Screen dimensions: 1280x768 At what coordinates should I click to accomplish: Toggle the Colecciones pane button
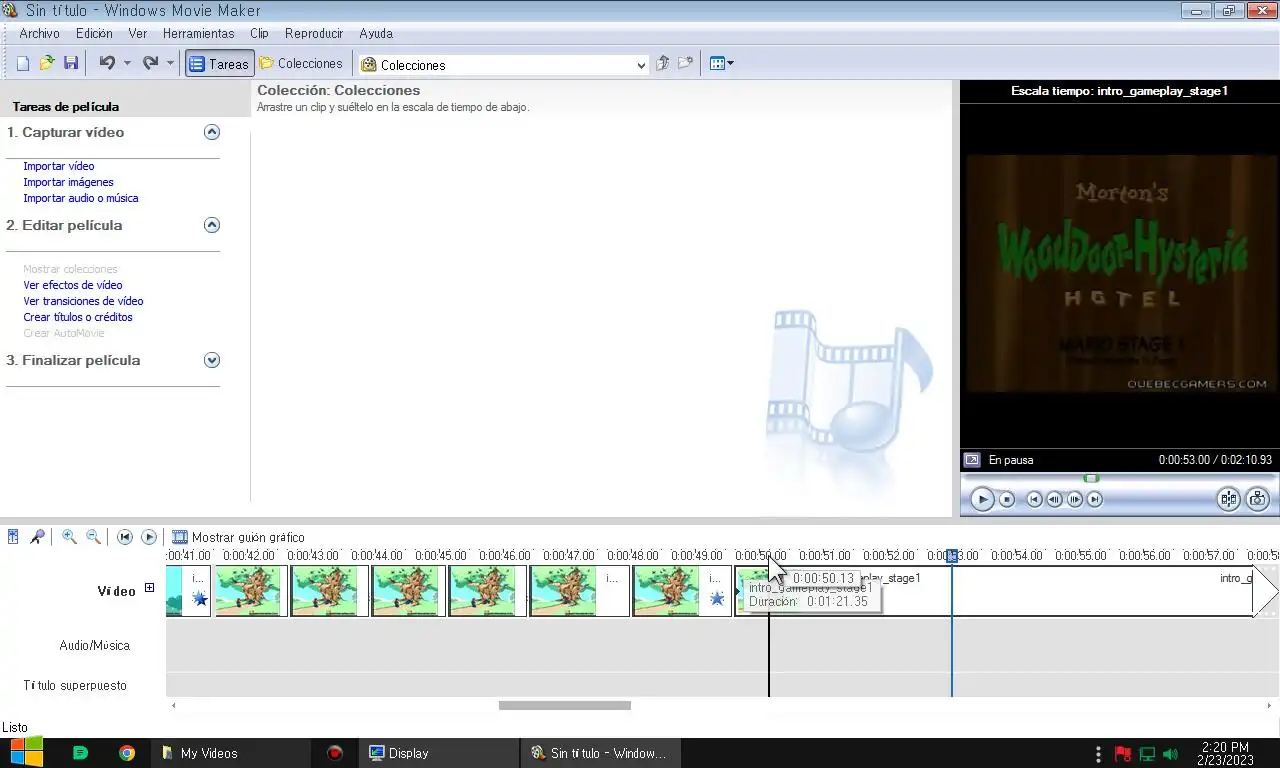(x=300, y=63)
